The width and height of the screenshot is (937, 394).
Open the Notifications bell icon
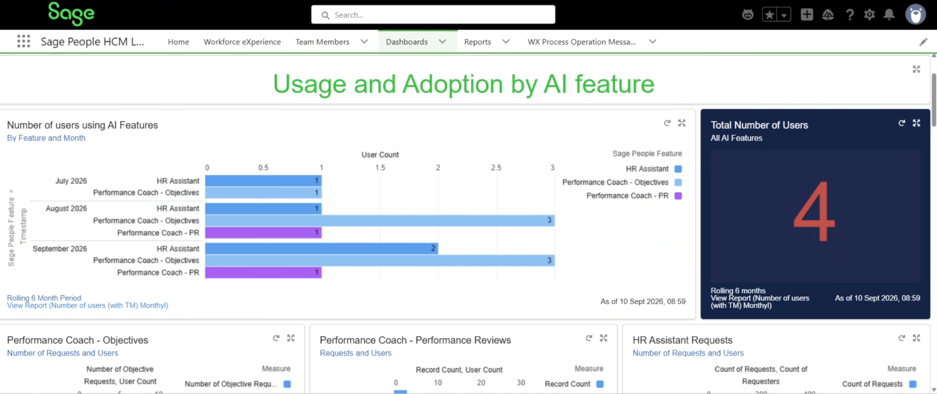890,15
